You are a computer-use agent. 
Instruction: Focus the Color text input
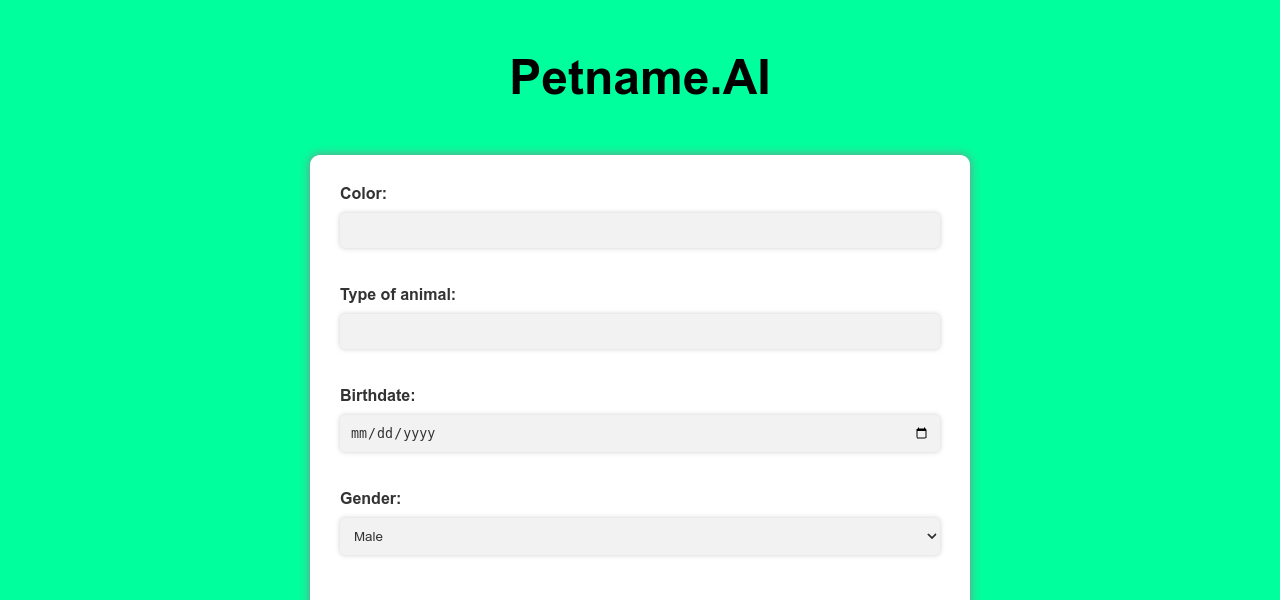[x=640, y=230]
